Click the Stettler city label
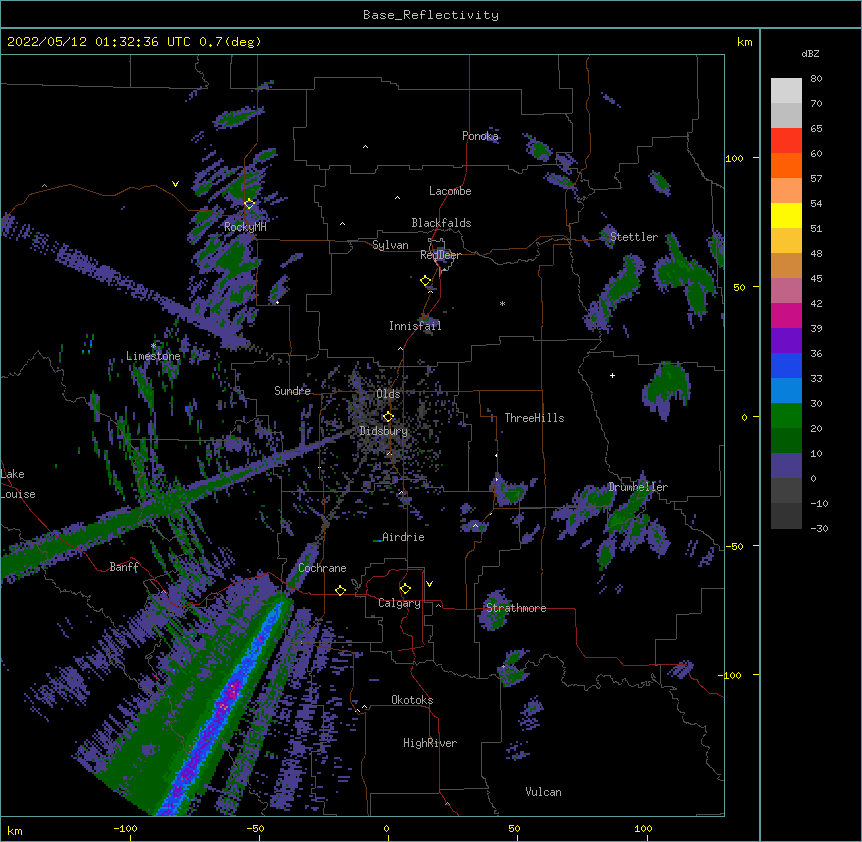The height and width of the screenshot is (842, 862). click(634, 237)
